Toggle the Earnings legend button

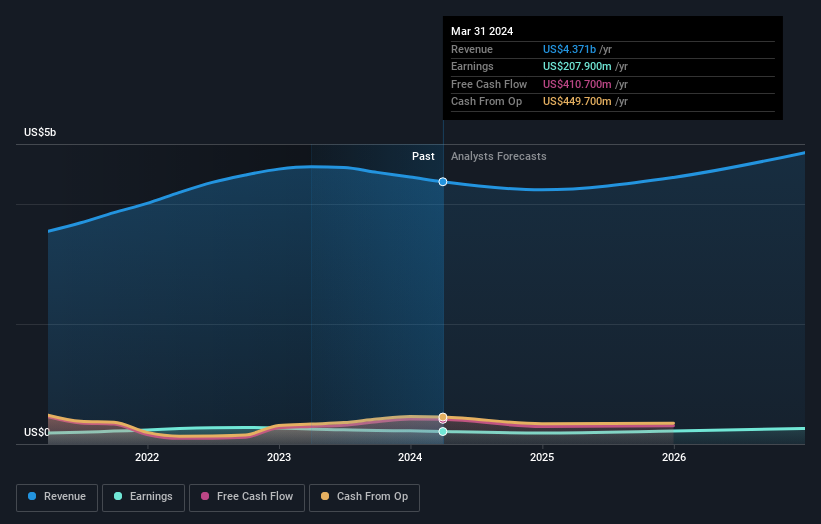143,497
